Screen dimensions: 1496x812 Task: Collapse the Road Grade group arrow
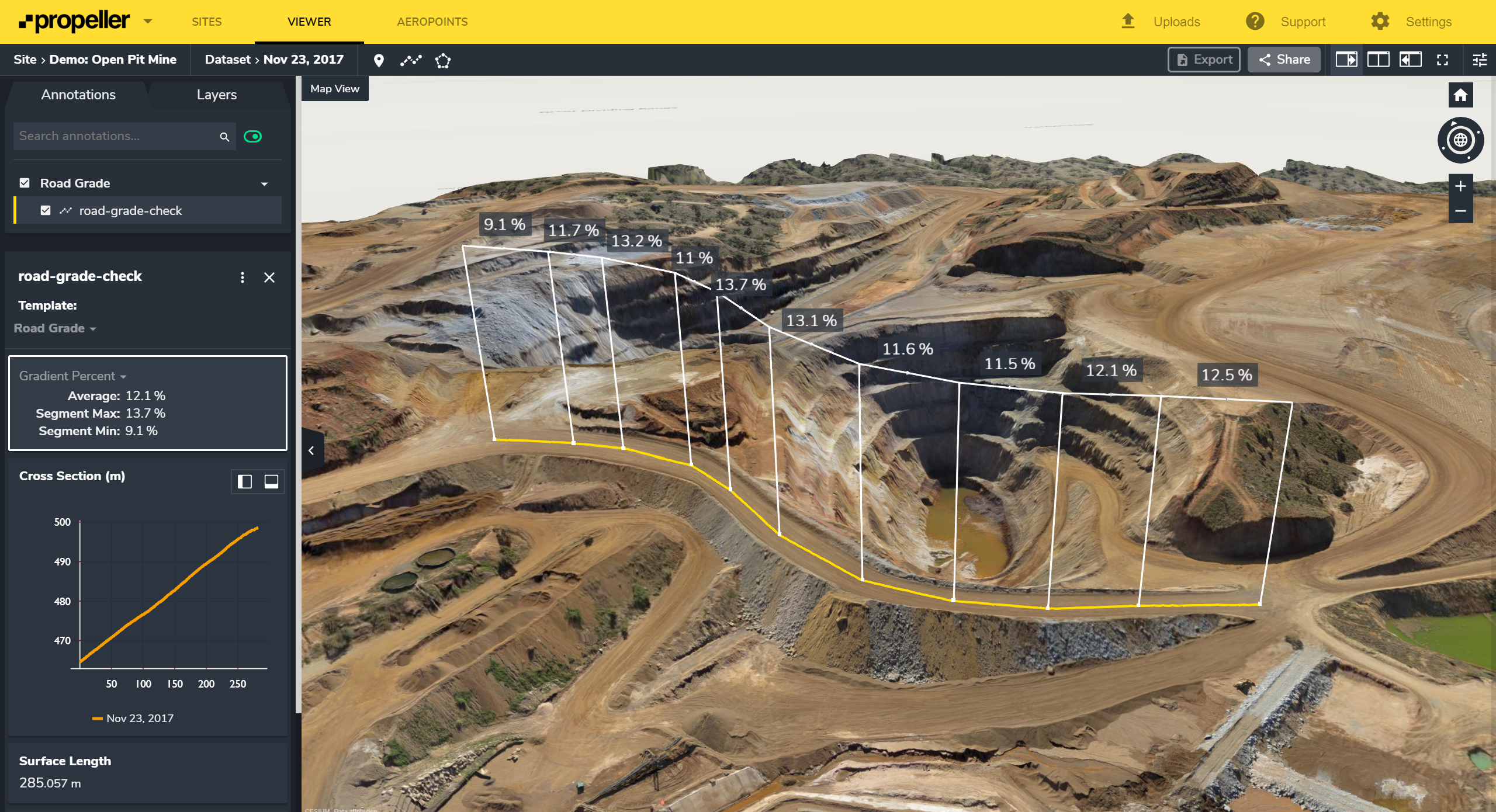coord(264,184)
